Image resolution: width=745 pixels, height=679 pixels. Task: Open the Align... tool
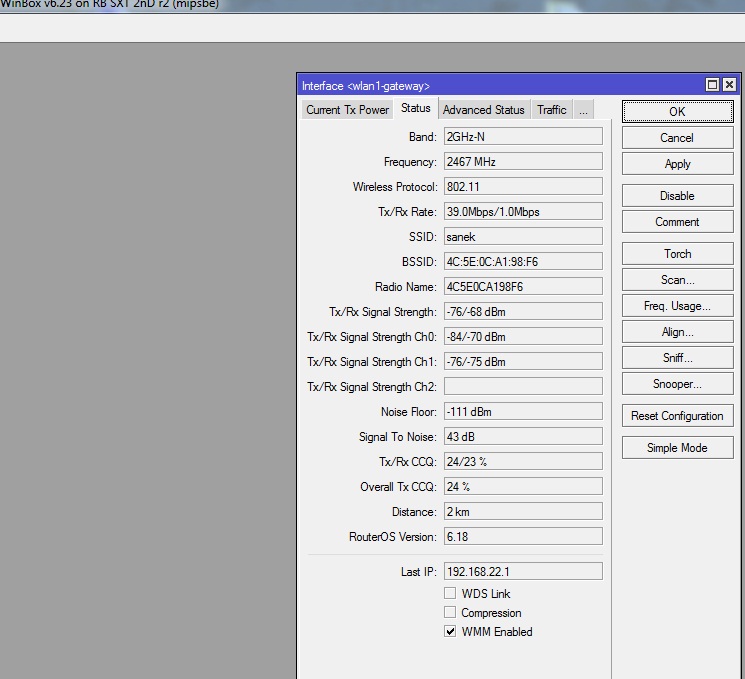[x=677, y=332]
